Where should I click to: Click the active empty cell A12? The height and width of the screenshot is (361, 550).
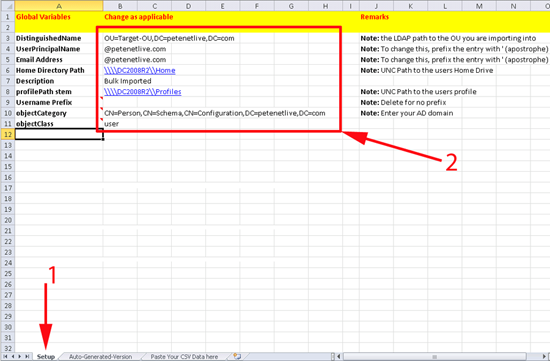[x=59, y=134]
